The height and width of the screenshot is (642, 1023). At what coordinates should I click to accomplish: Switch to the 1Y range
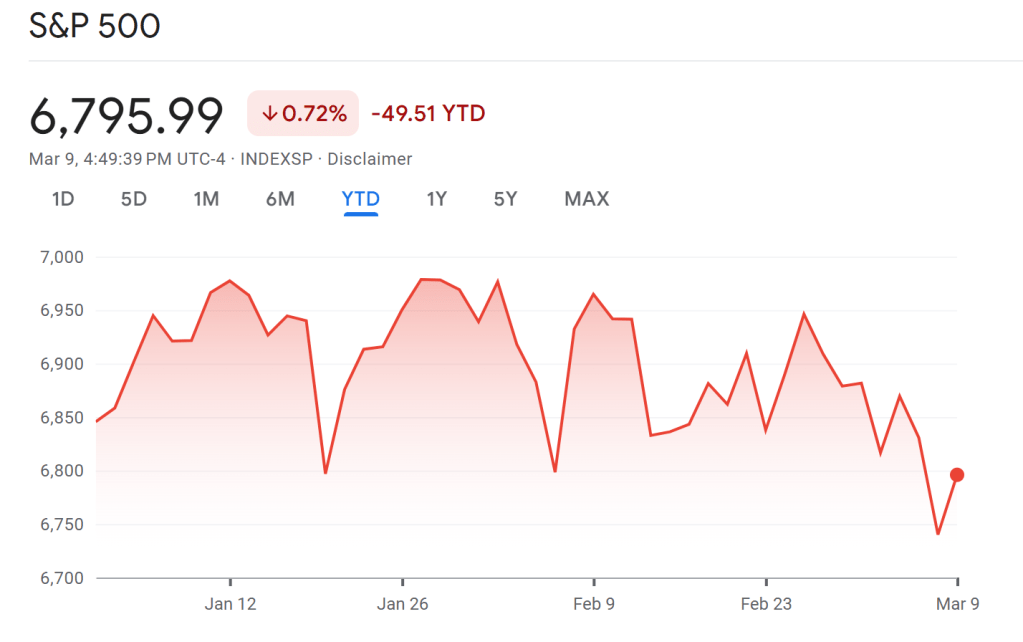[436, 199]
